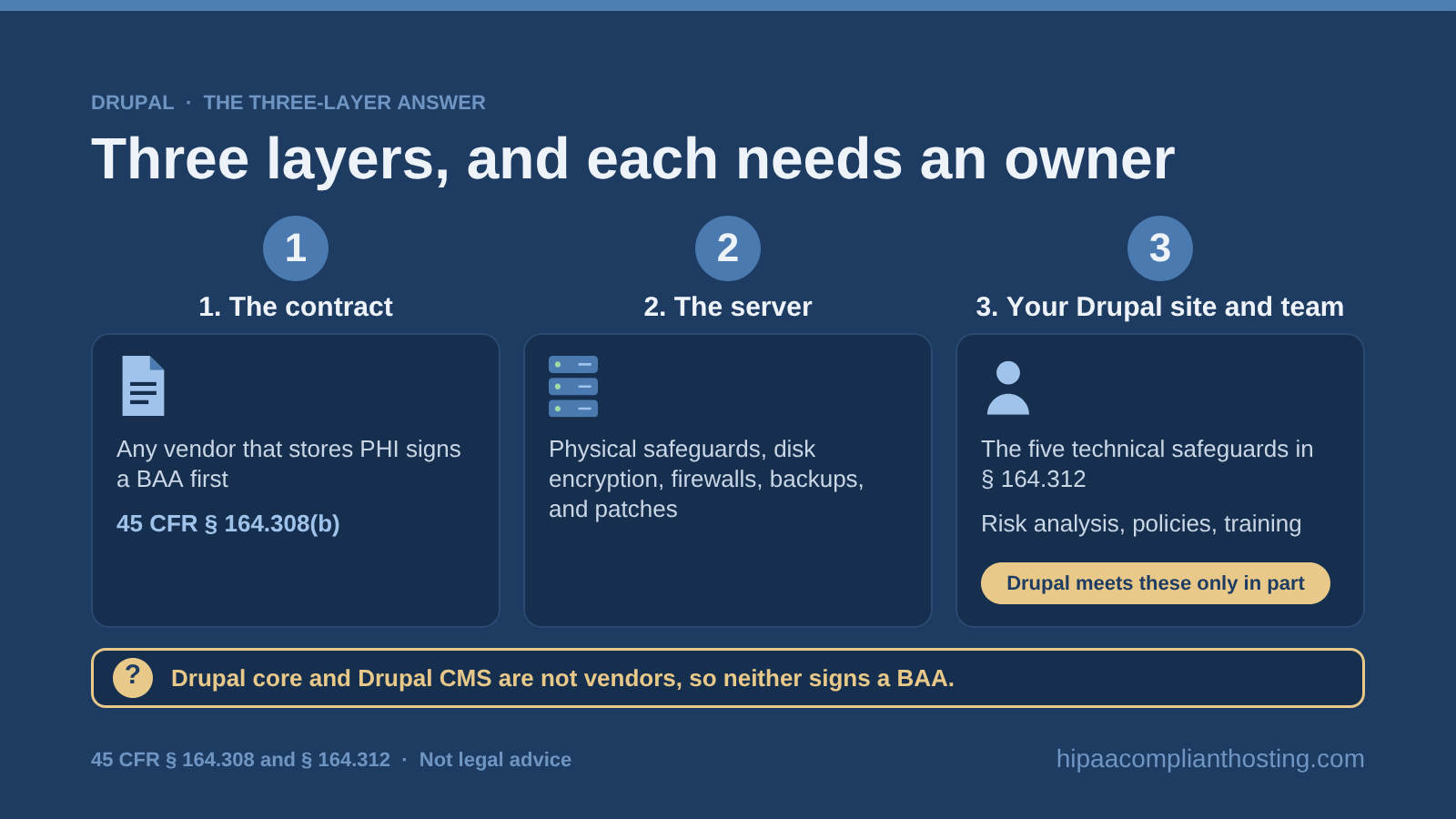This screenshot has width=1456, height=819.
Task: Click the 'DRUPAL' label above the title
Action: [x=133, y=103]
